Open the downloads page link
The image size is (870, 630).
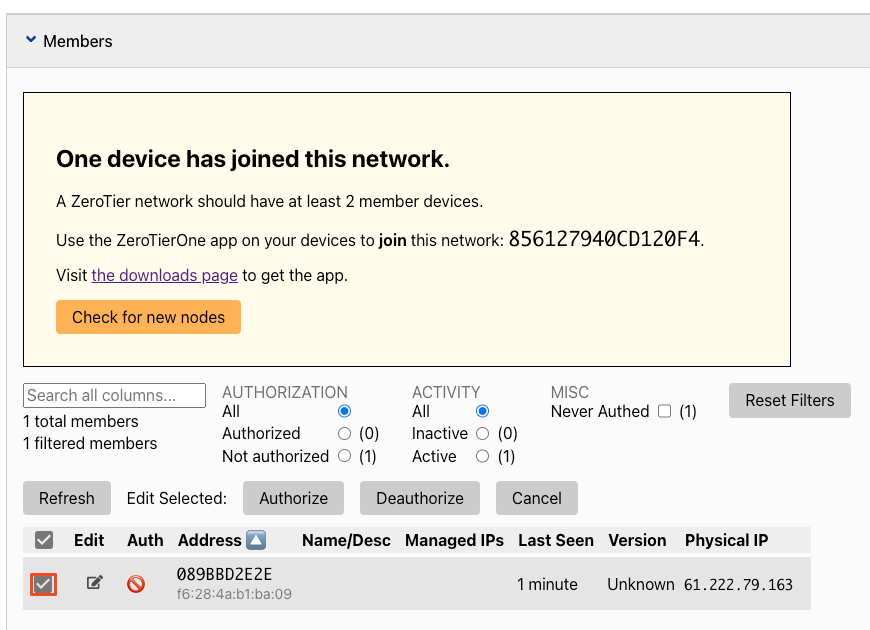pos(165,275)
